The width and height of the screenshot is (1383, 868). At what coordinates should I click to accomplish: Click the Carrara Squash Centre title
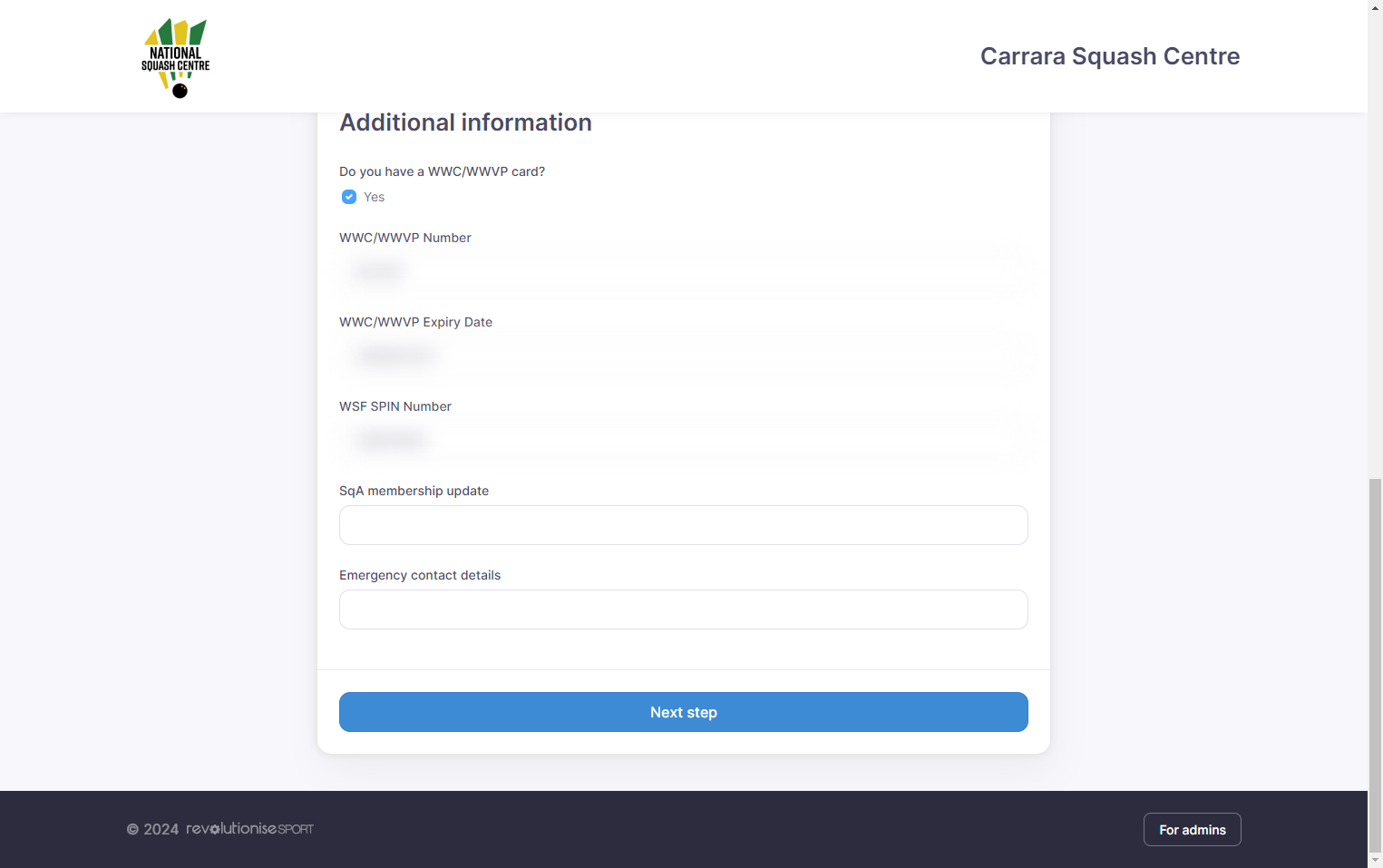point(1110,56)
